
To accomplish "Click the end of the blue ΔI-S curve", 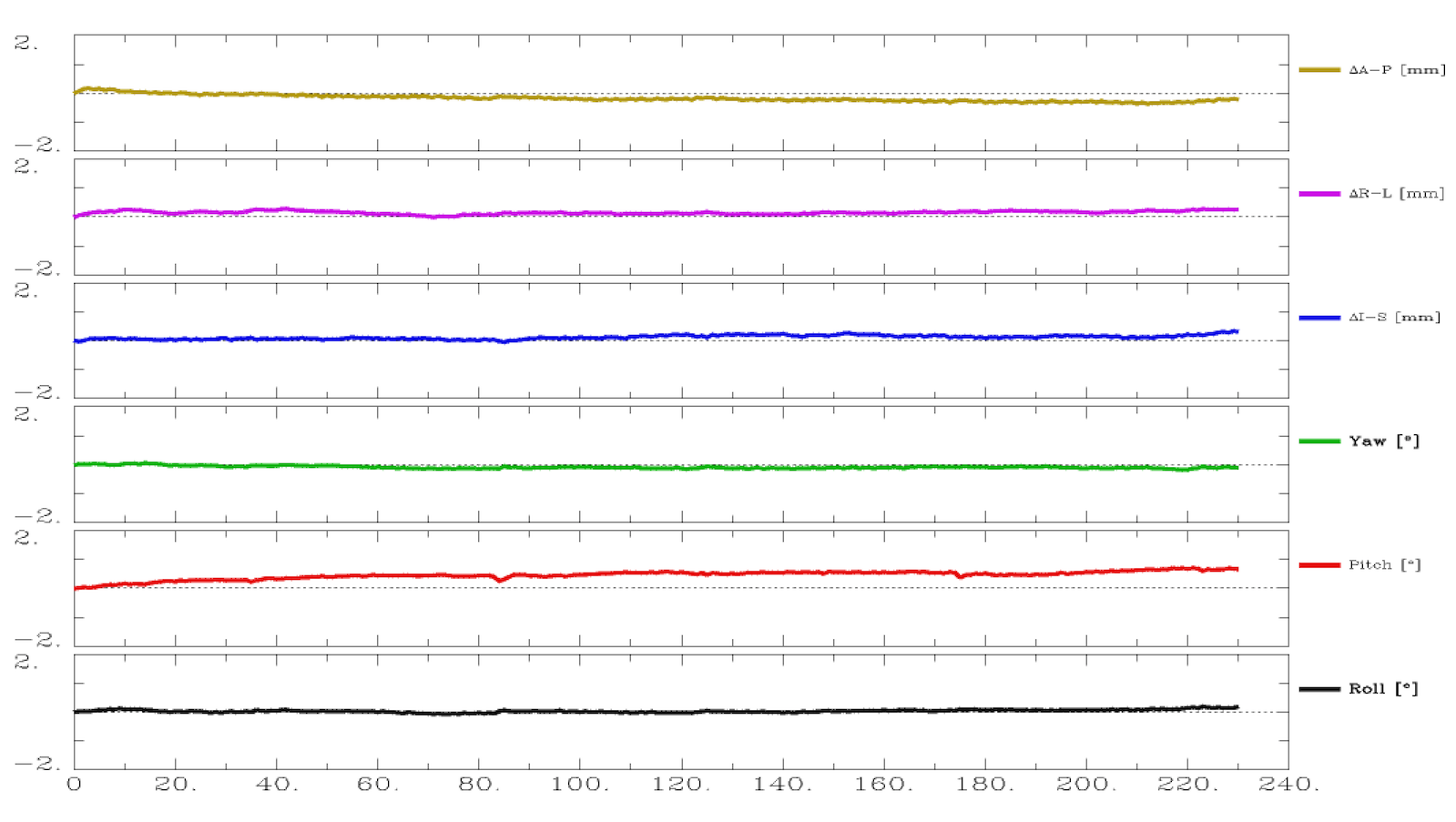I will click(1235, 331).
